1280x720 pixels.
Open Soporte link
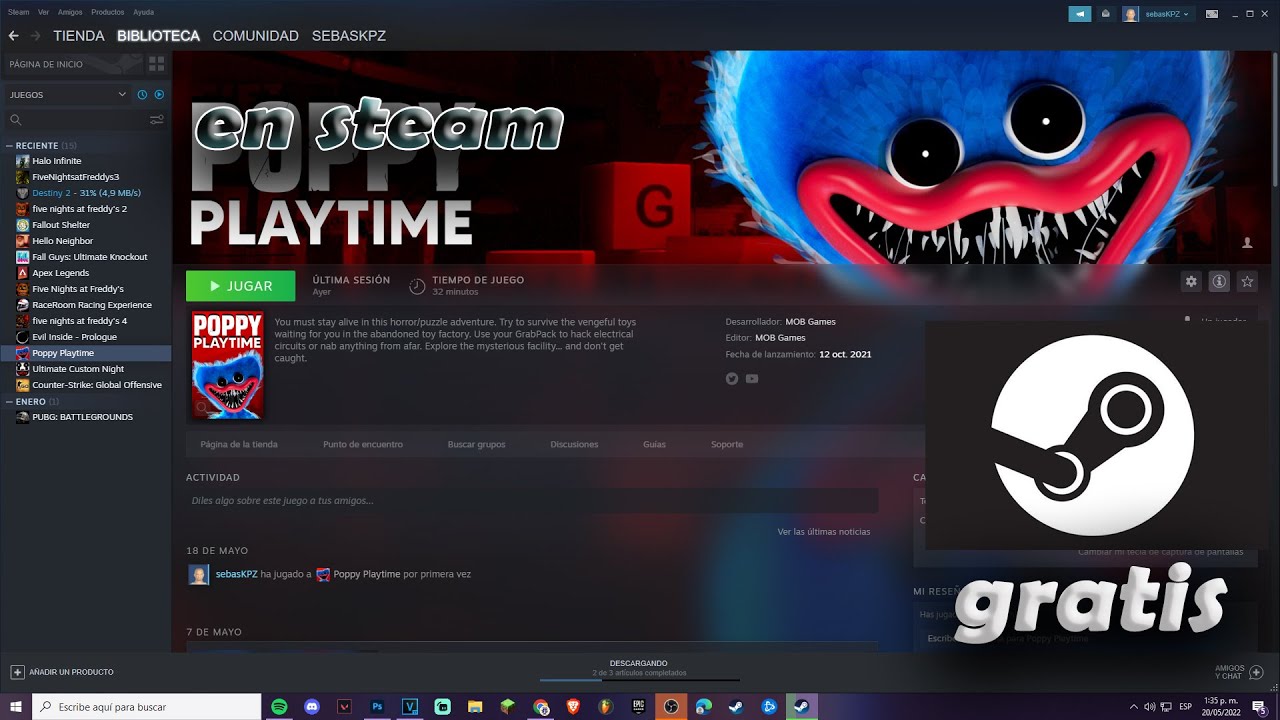click(x=727, y=444)
